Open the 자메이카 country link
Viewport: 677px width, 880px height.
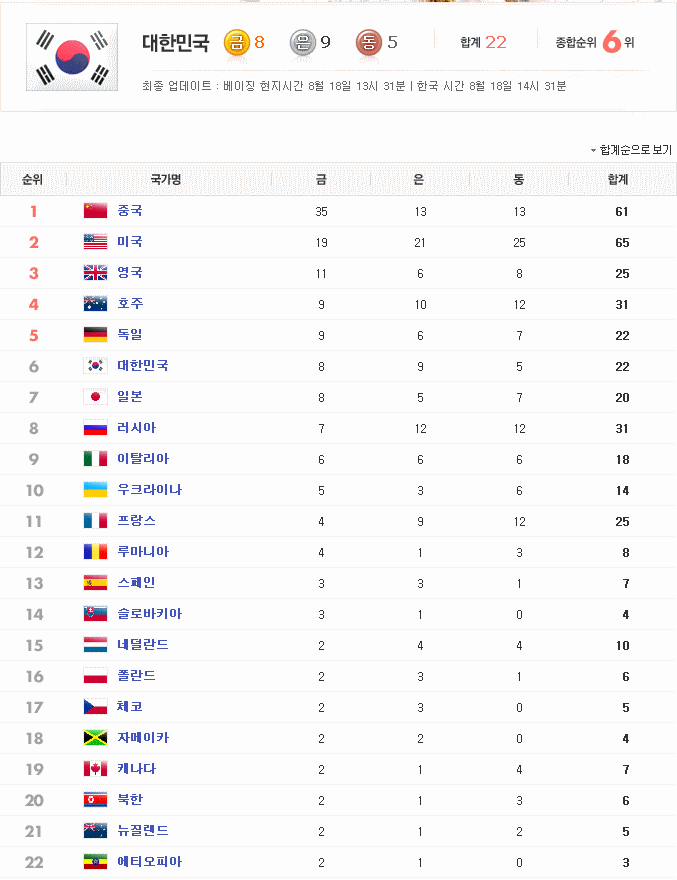(143, 737)
